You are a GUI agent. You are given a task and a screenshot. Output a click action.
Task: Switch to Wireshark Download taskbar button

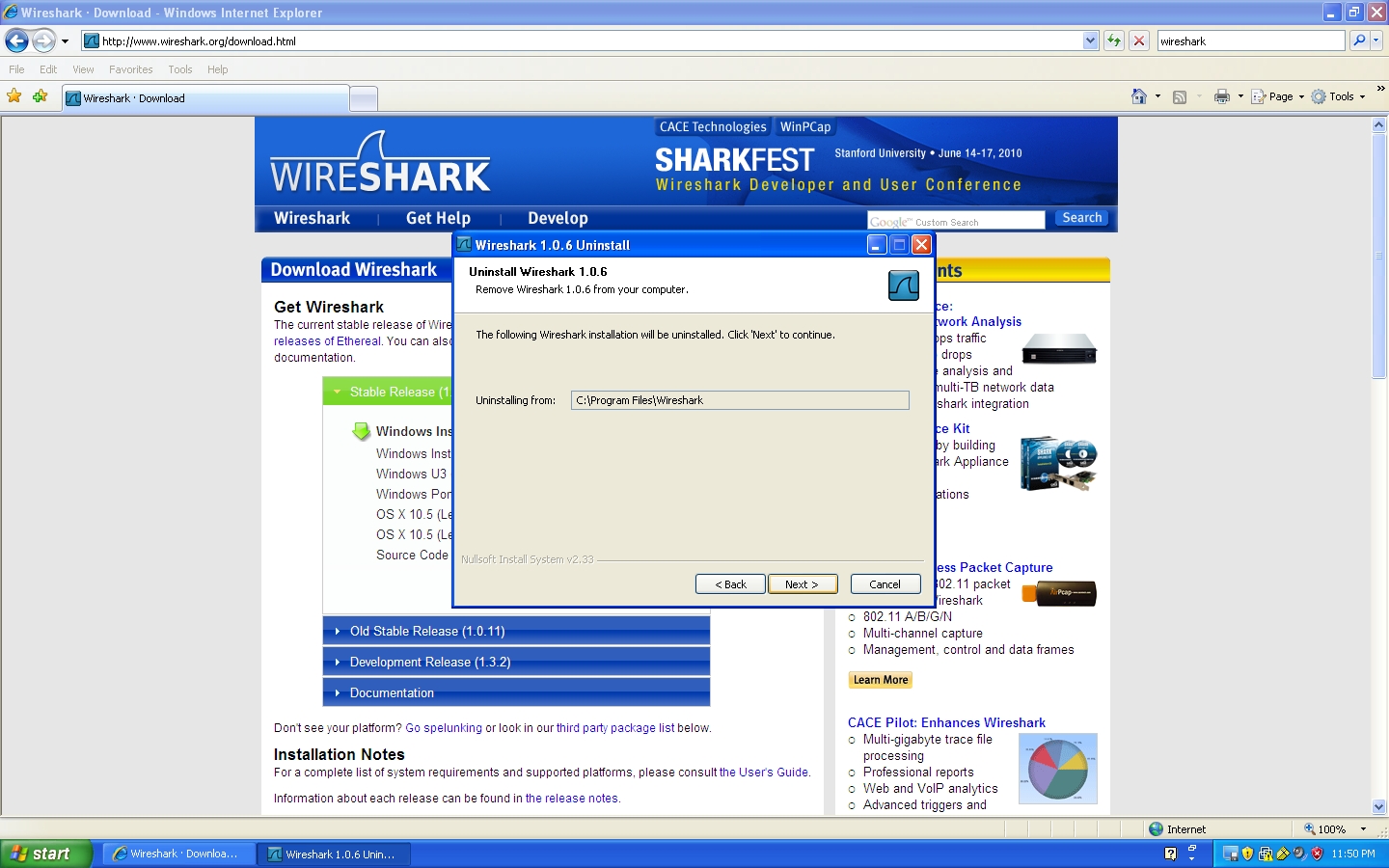[x=178, y=854]
